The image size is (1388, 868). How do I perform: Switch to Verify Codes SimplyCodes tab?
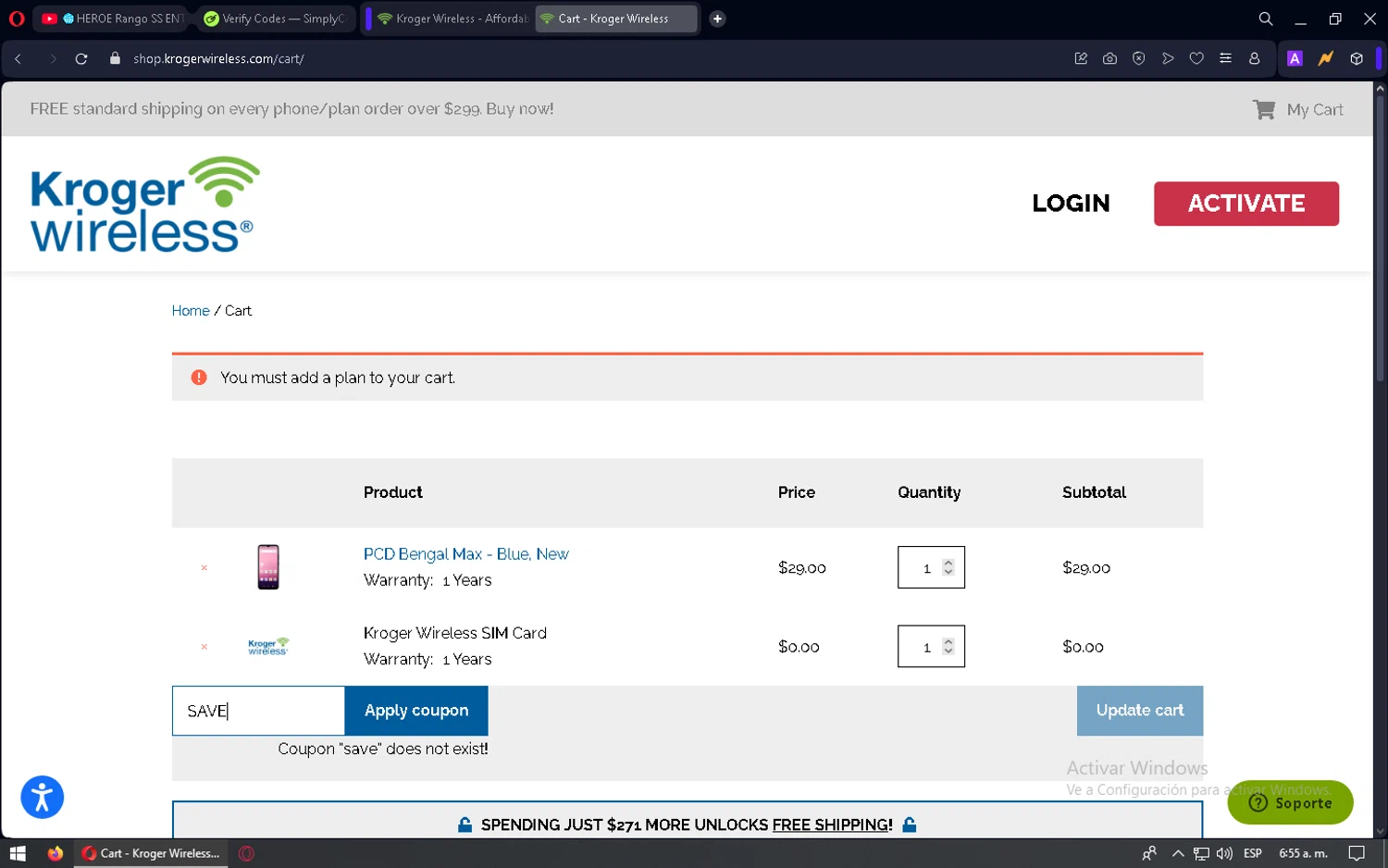[275, 19]
